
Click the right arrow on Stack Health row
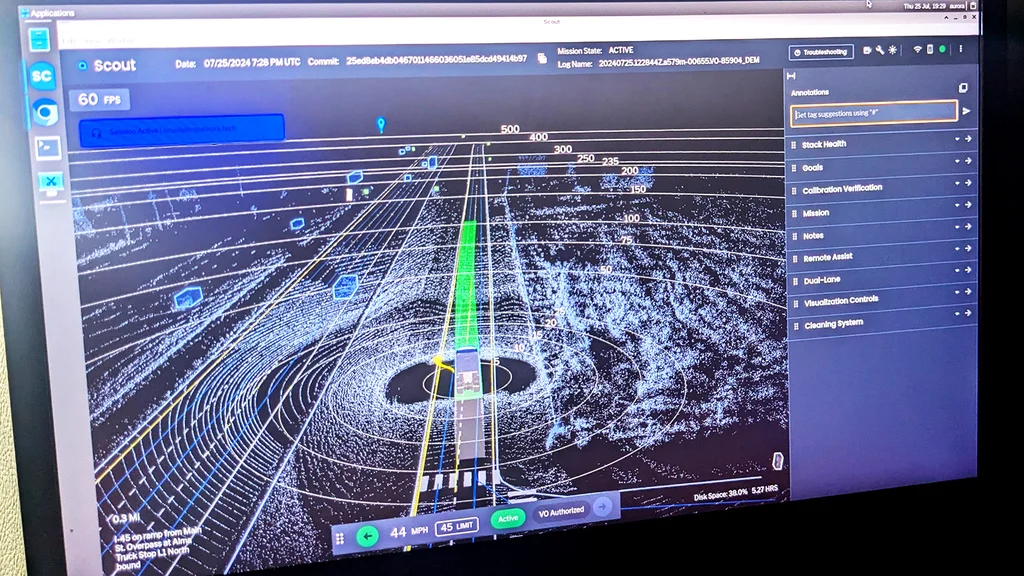(968, 139)
